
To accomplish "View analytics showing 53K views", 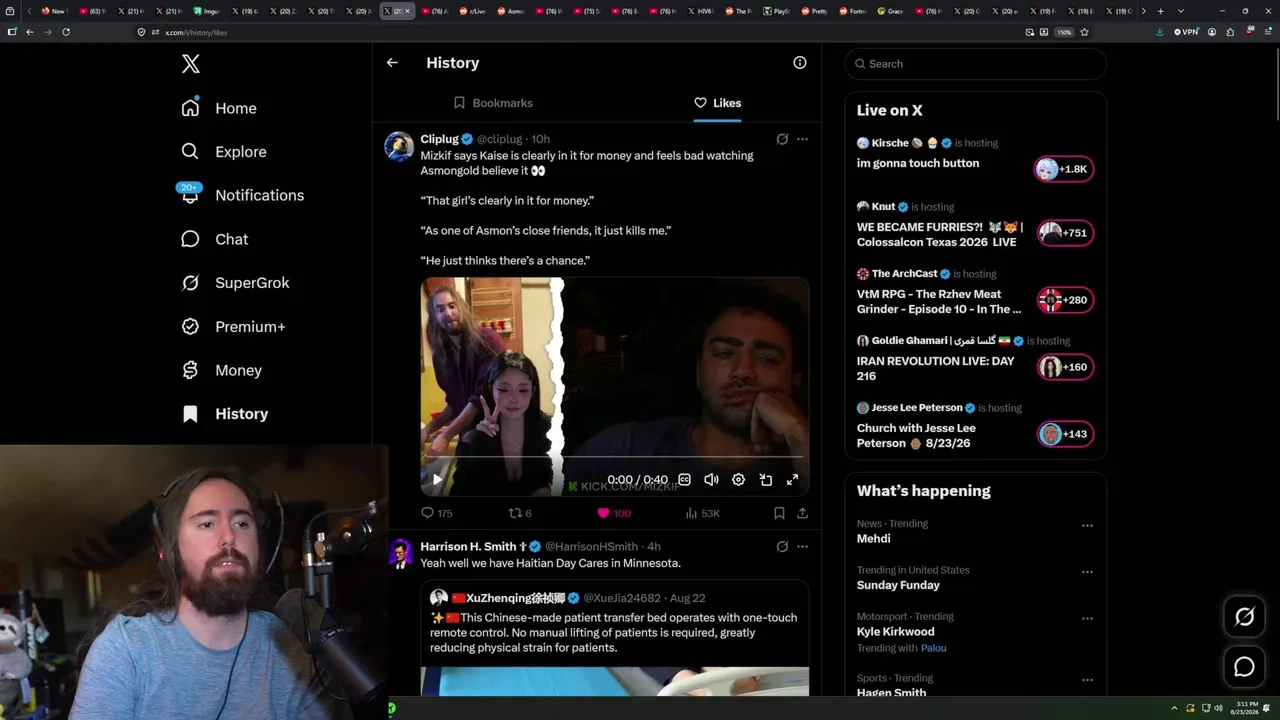I will (x=702, y=513).
